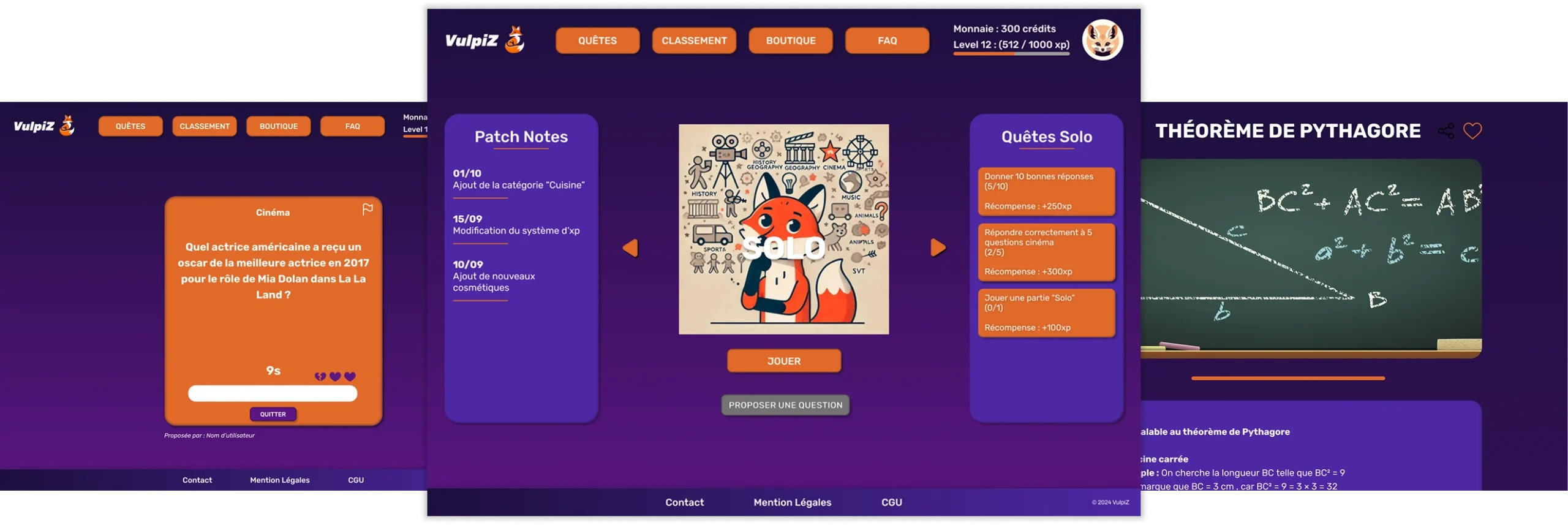Click the Pythagore chalkboard image

click(1310, 259)
